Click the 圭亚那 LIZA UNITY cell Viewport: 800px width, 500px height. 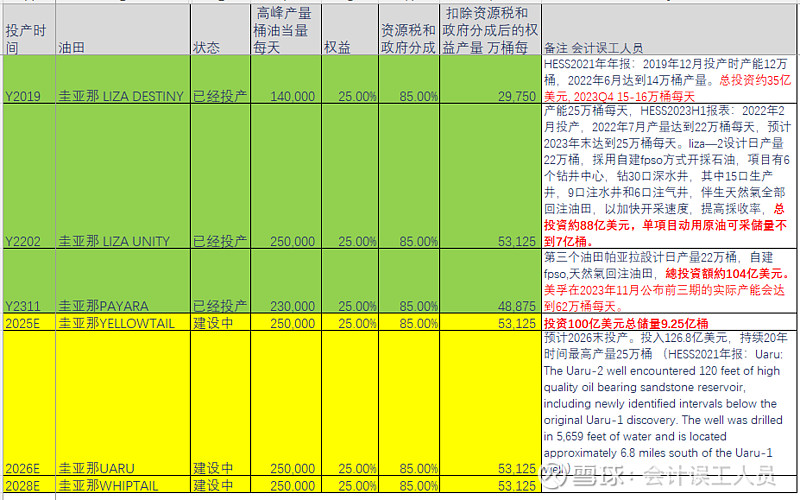[x=123, y=177]
